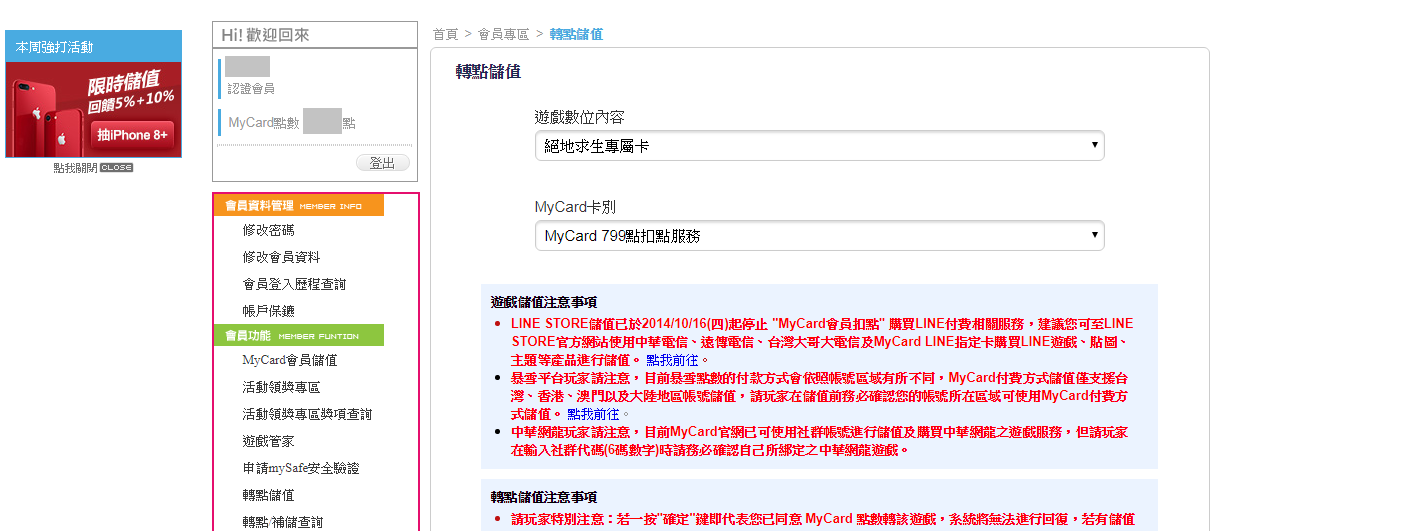Open 活動領獎專區獎項查詢 sidebar link

pos(307,414)
